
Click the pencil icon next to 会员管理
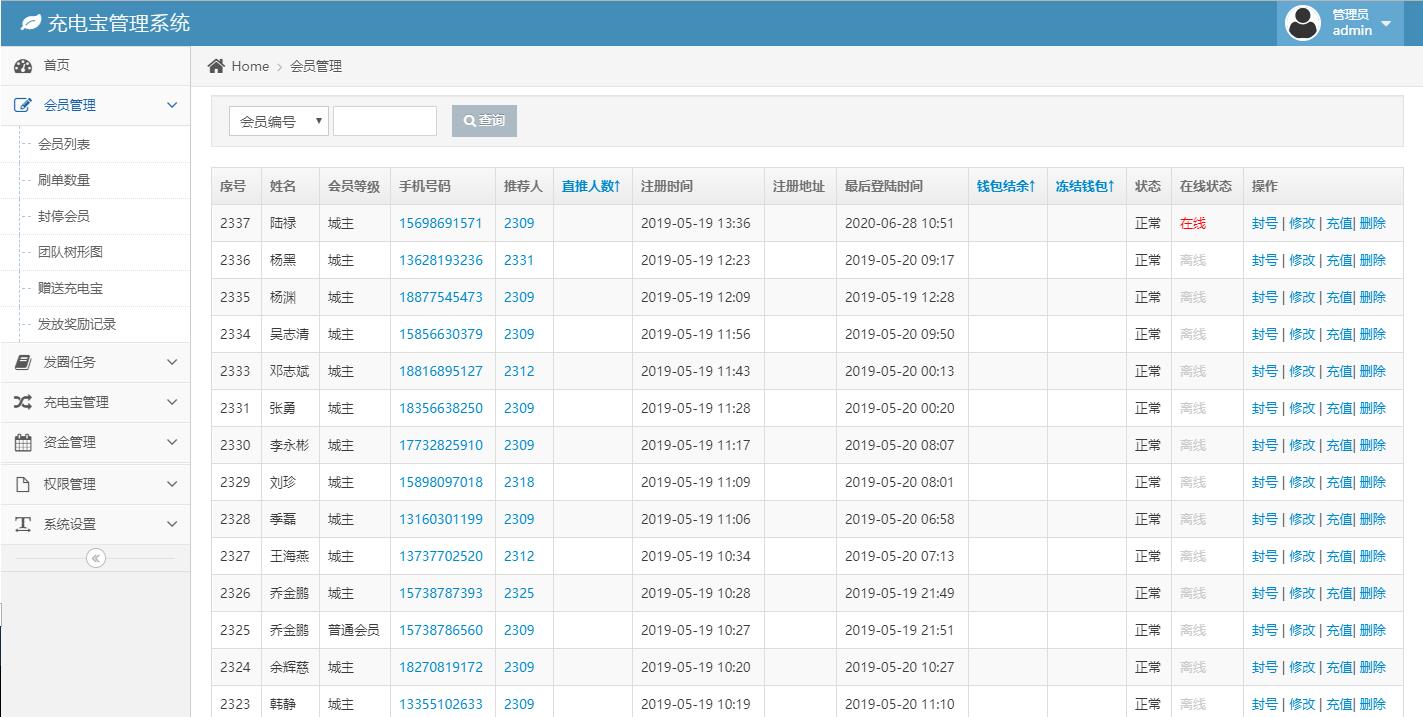(x=22, y=104)
